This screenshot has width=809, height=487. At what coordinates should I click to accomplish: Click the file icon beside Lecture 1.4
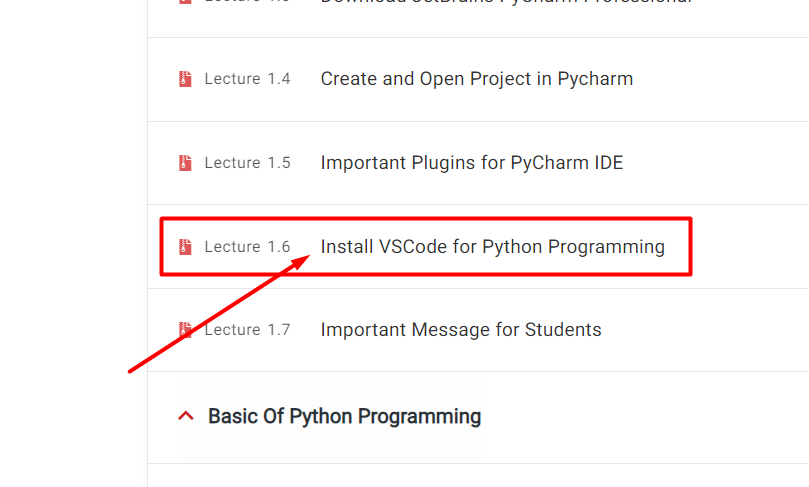(185, 79)
